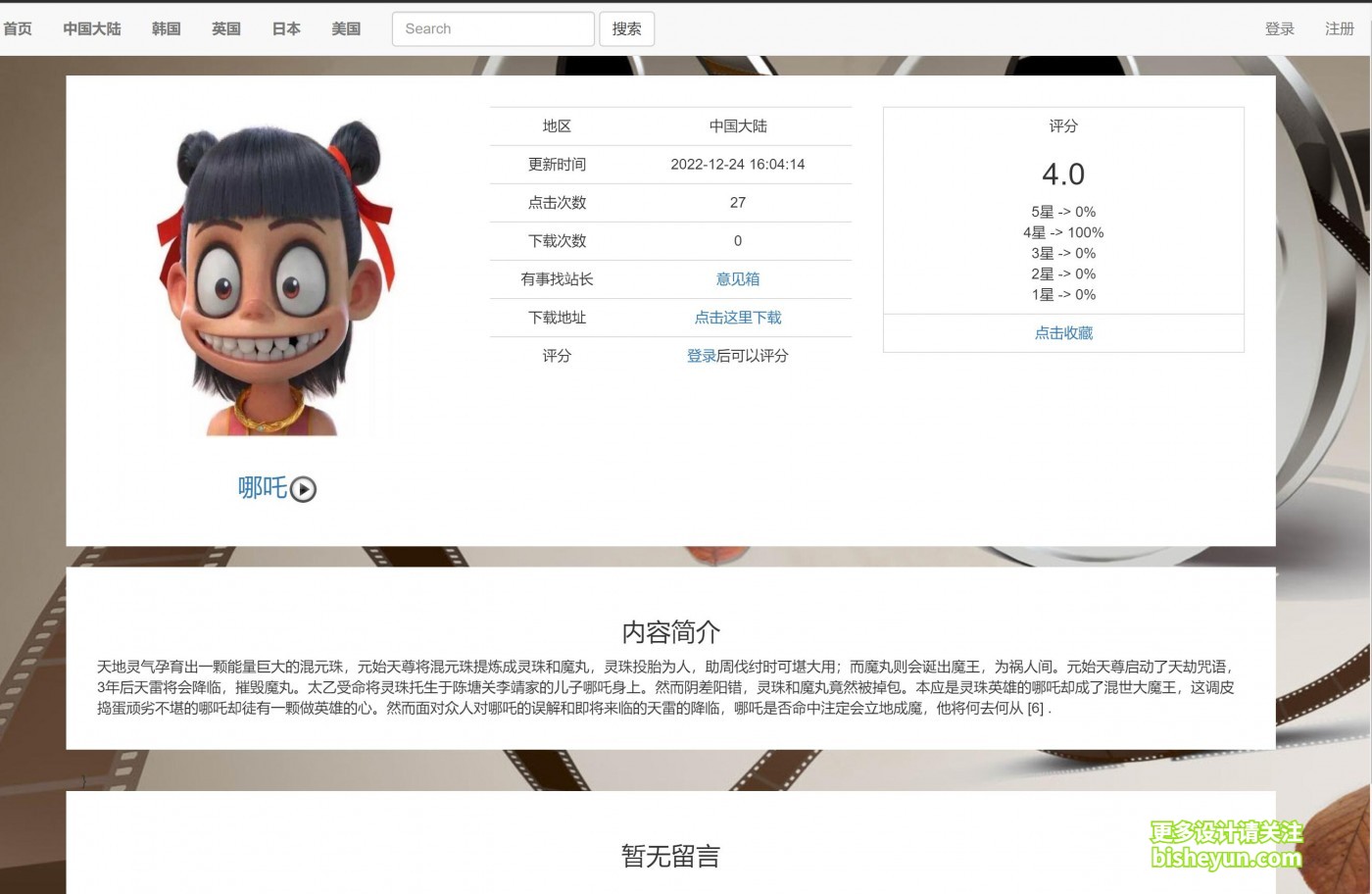The height and width of the screenshot is (894, 1372).
Task: Select the click count value 27
Action: pyautogui.click(x=738, y=203)
